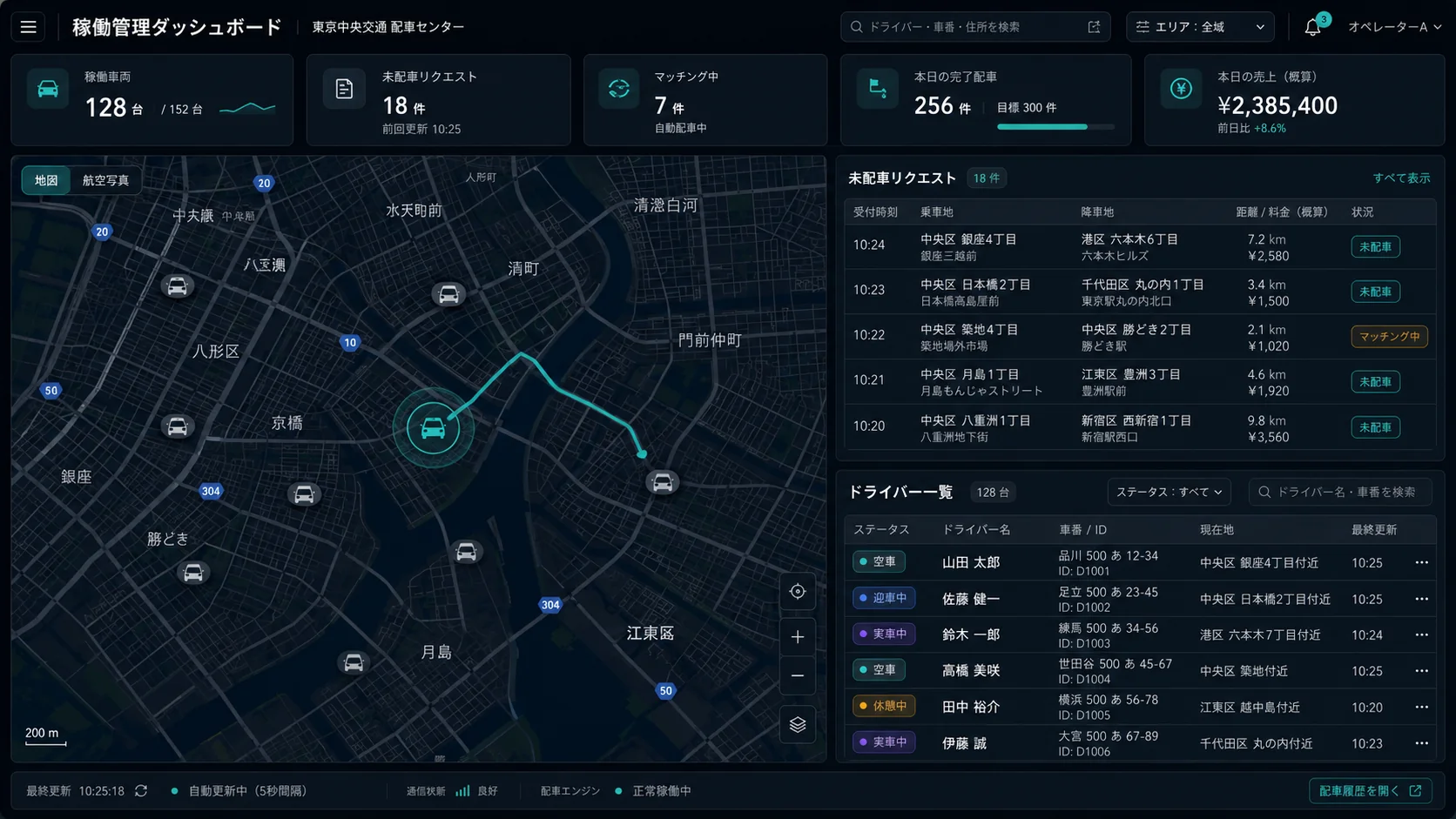1456x819 pixels.
Task: Click the external-link icon in search box
Action: [1094, 27]
